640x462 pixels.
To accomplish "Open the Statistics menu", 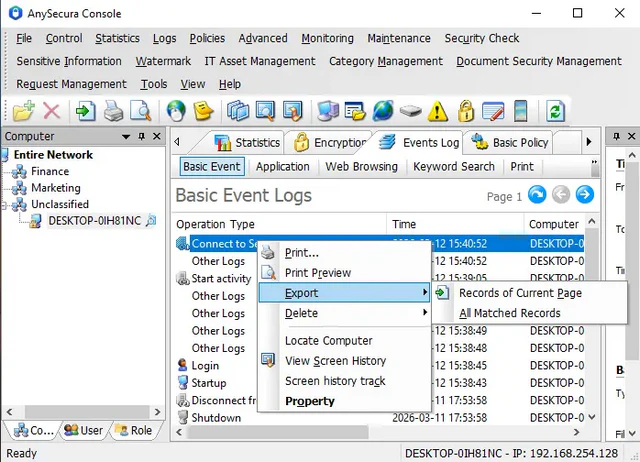I will click(118, 38).
